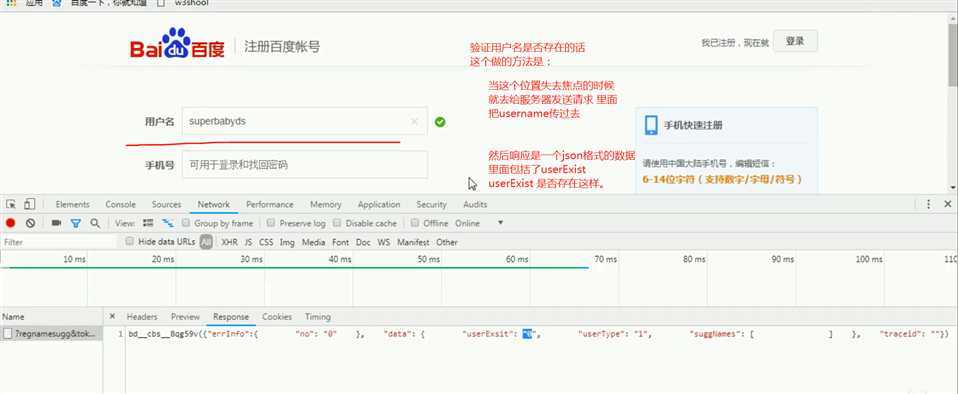Close the DevTools panel
The image size is (958, 394).
coord(948,204)
